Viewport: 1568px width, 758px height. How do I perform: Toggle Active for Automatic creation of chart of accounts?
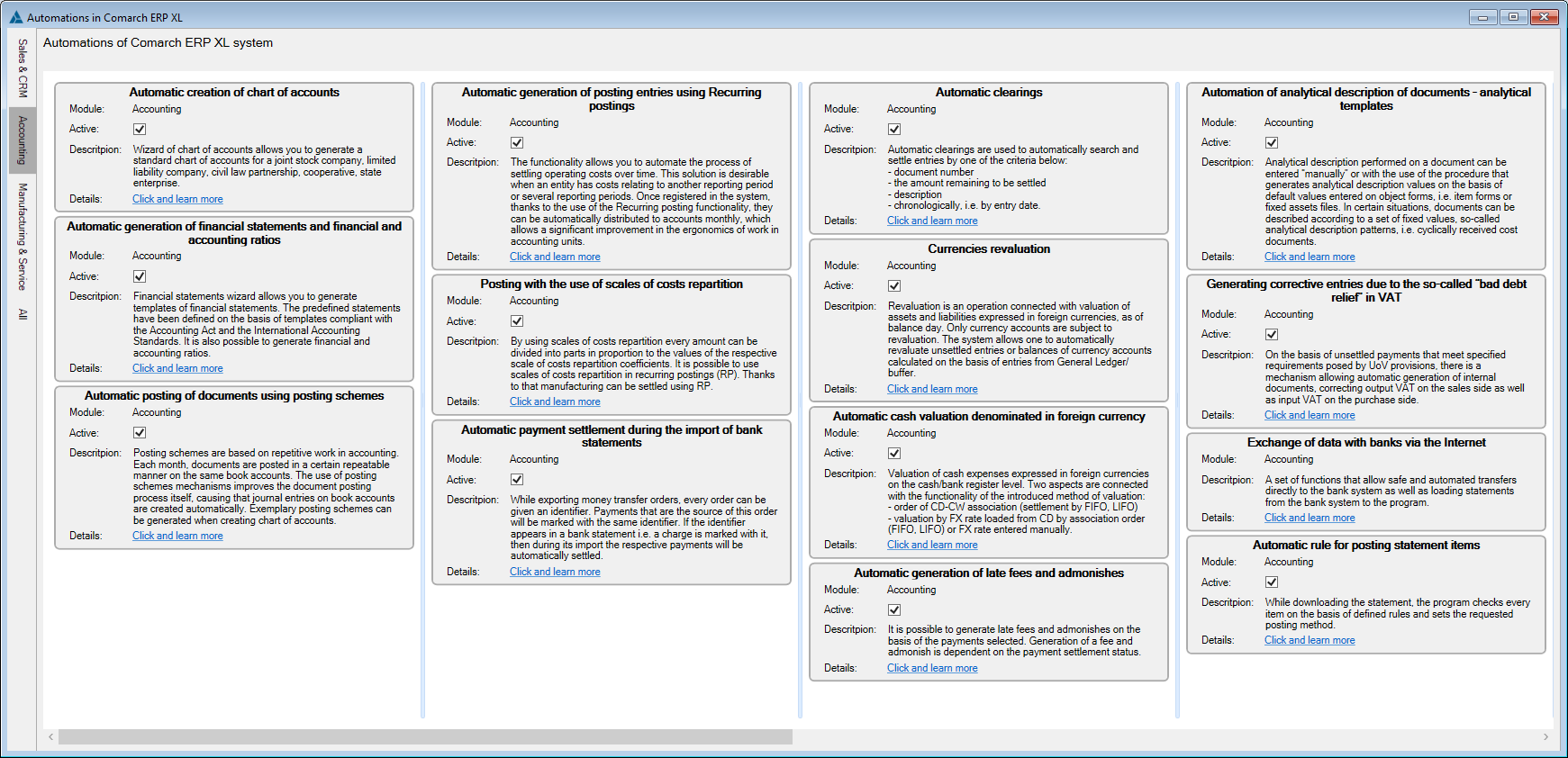(x=140, y=129)
